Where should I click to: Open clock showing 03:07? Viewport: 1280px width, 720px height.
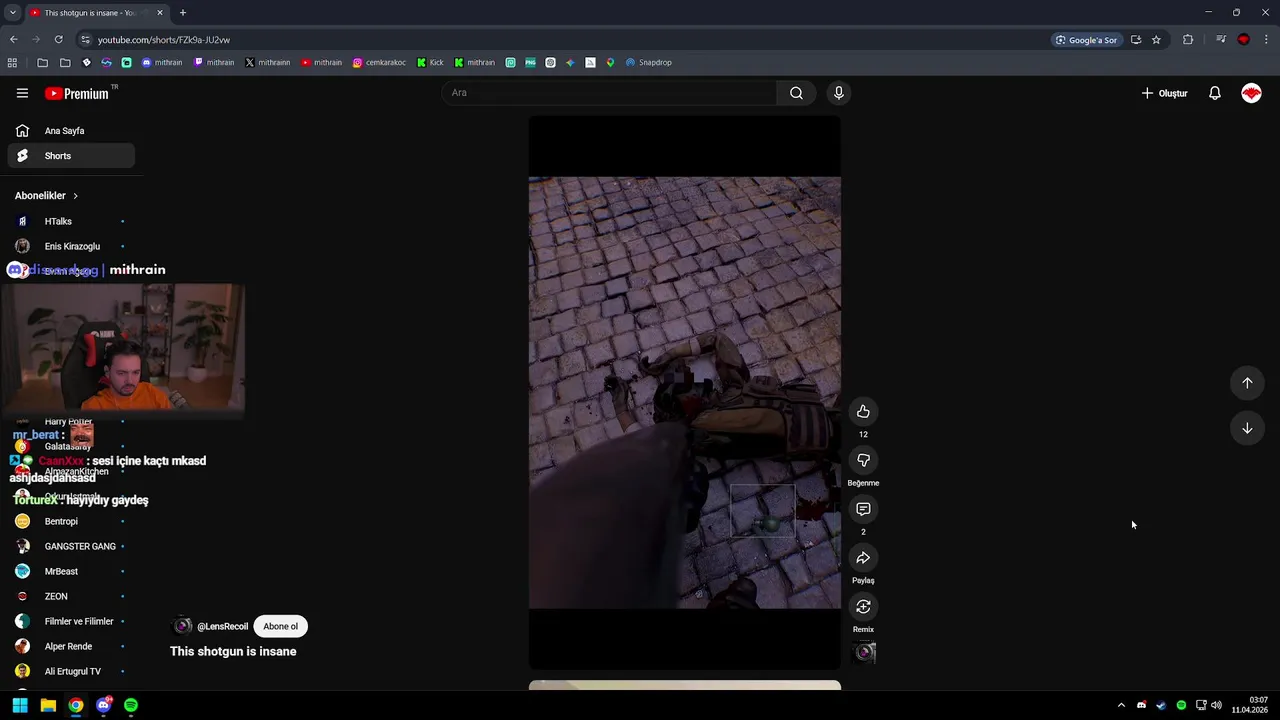[1250, 705]
